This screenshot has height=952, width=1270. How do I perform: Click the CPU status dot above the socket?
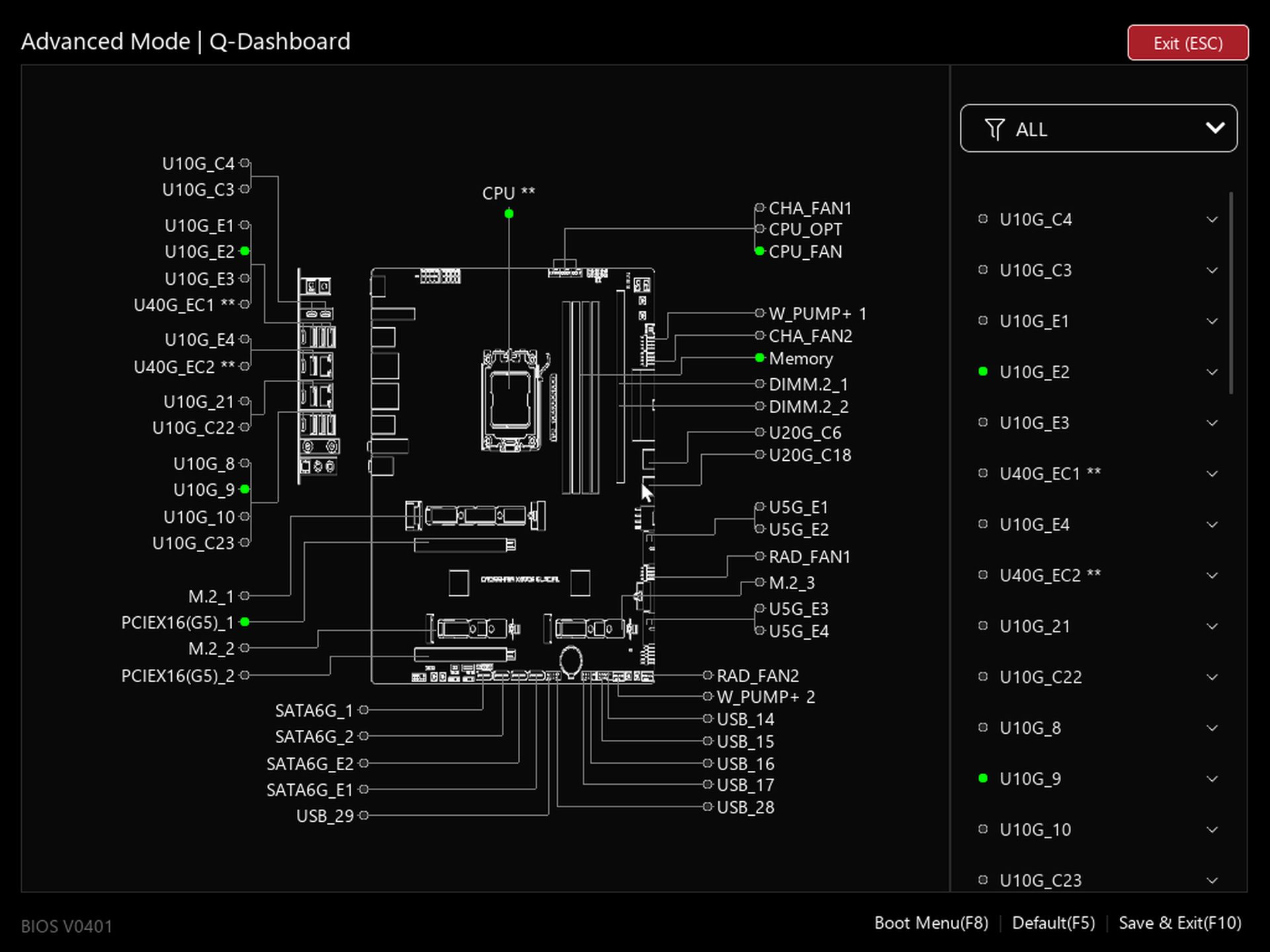[508, 214]
